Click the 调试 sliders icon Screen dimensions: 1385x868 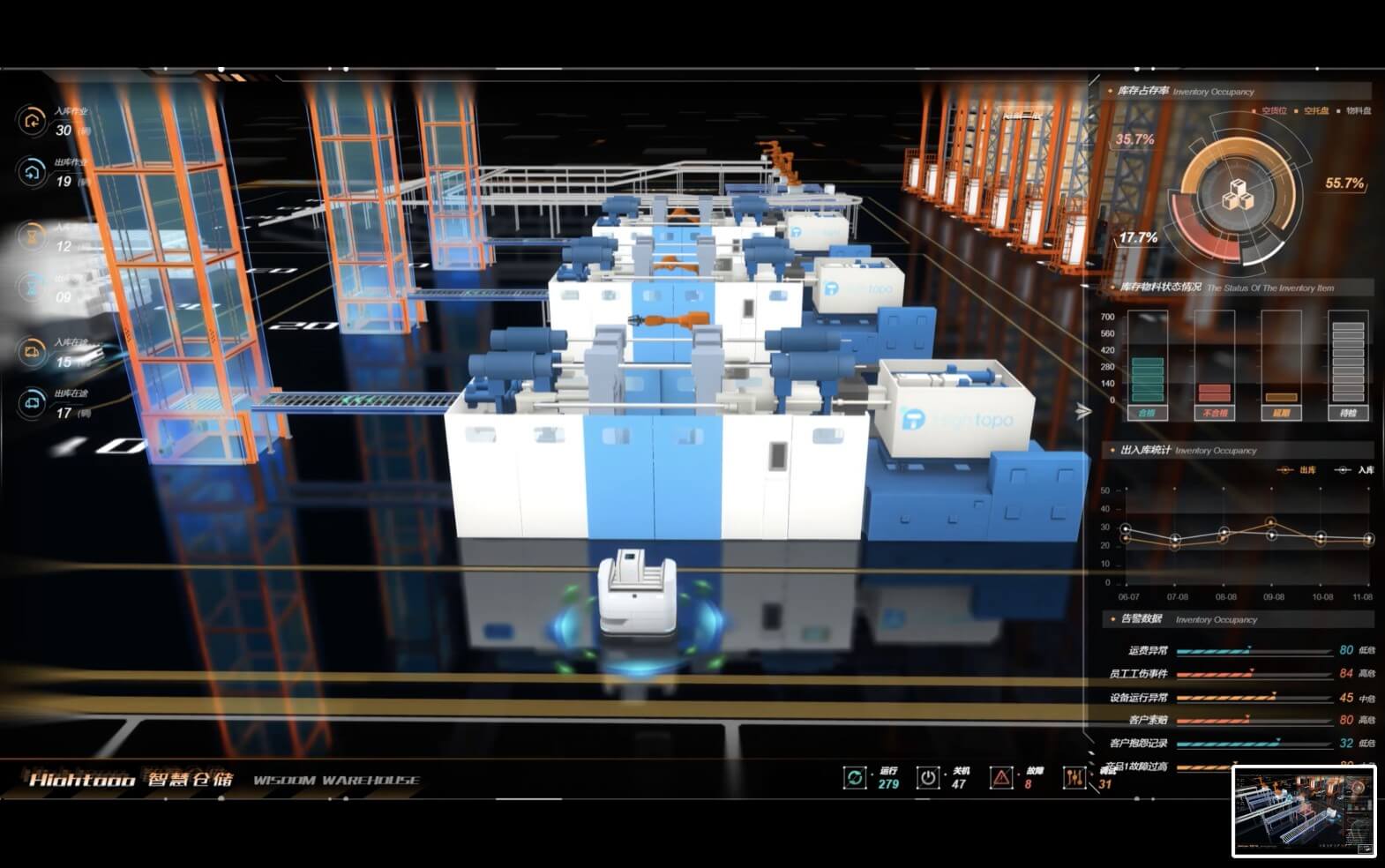(1074, 777)
